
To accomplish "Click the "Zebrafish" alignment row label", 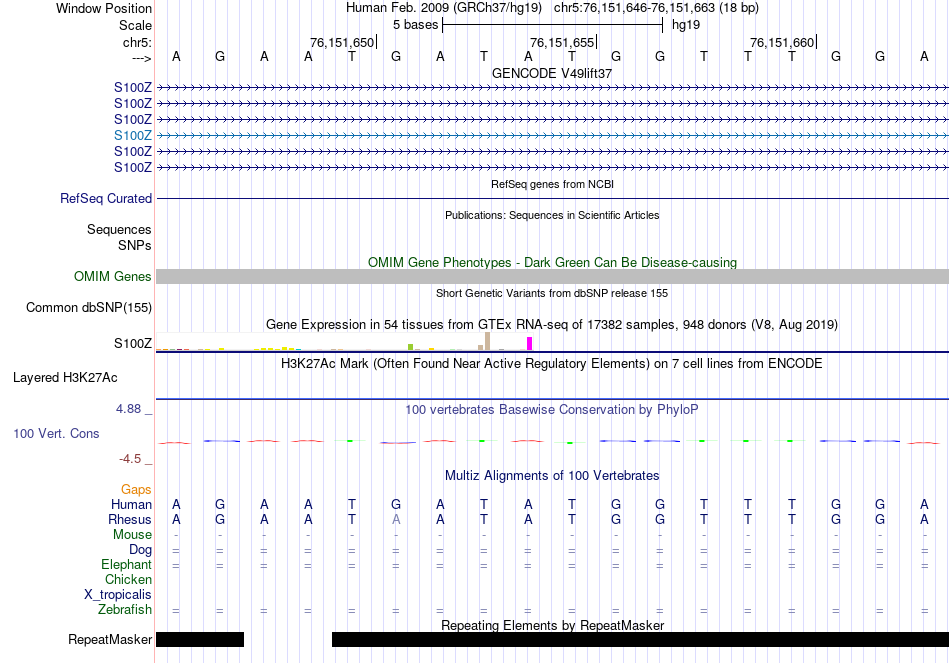I will click(x=125, y=609).
